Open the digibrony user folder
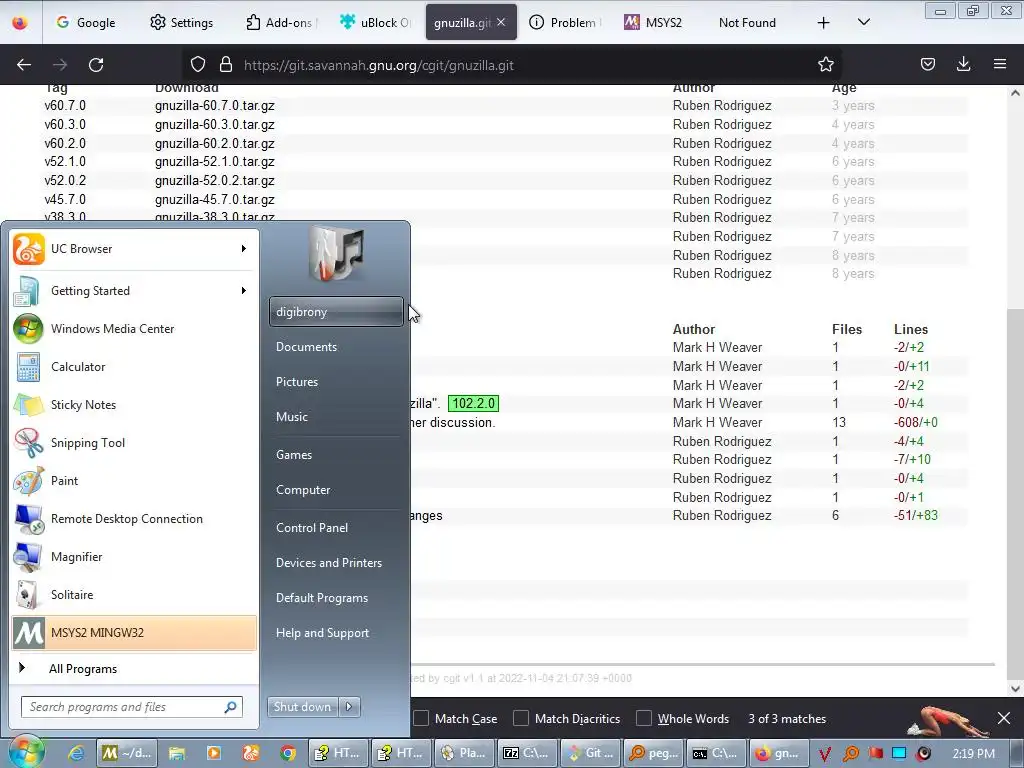 point(336,312)
